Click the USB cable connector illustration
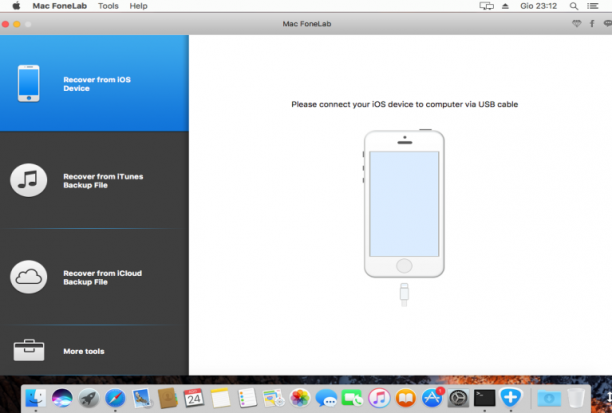The image size is (612, 413). 404,295
